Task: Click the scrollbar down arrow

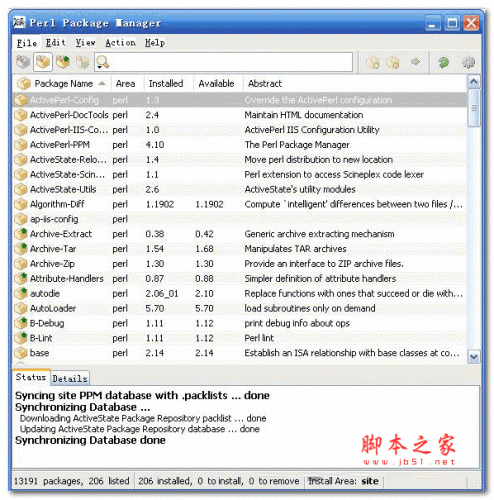Action: coord(474,357)
